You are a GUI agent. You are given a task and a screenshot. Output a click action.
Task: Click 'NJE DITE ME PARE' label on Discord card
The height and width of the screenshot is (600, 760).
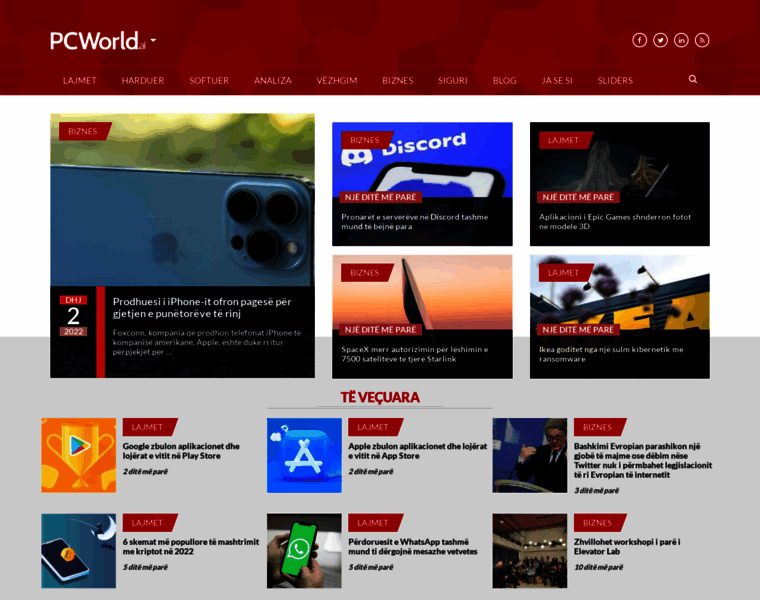click(x=380, y=197)
